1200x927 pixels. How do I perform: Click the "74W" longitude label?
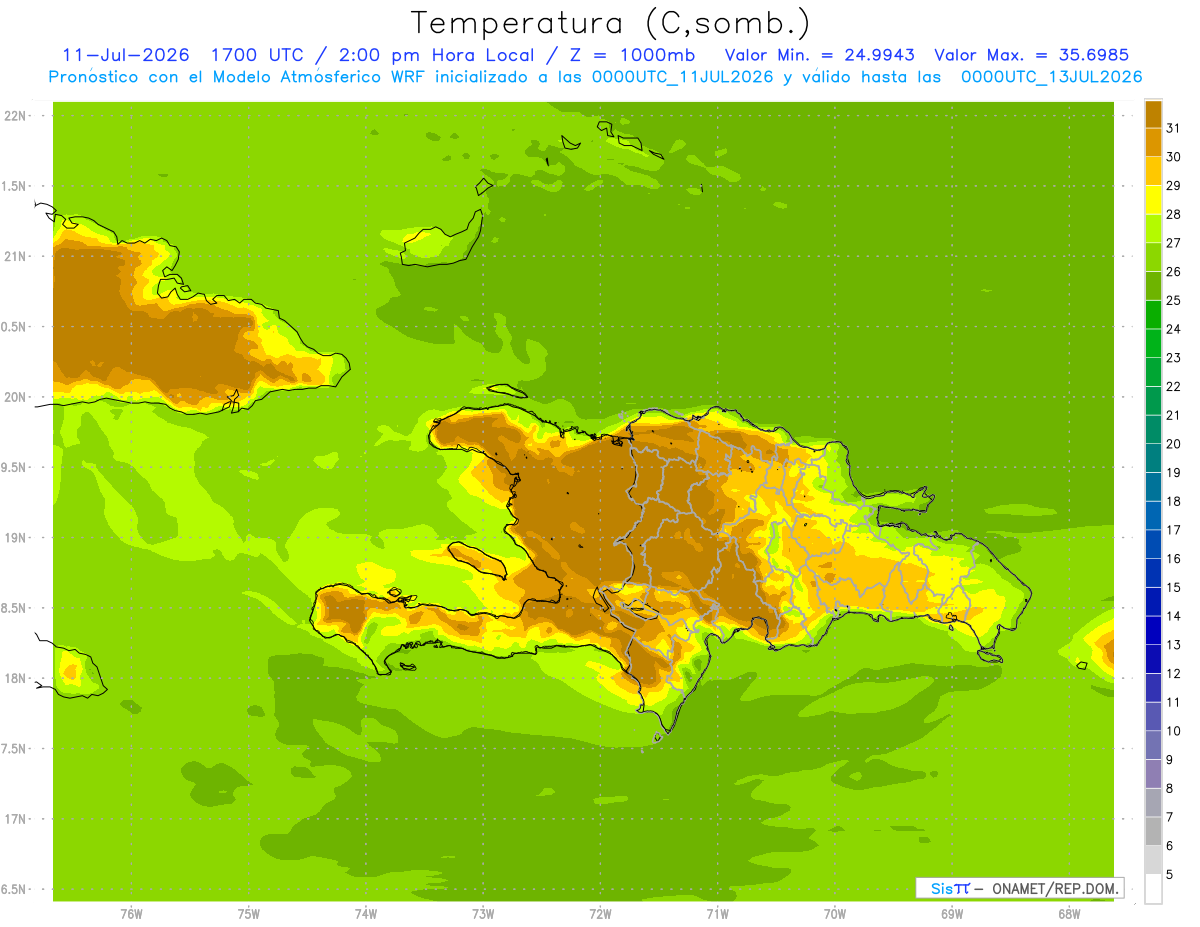point(365,914)
